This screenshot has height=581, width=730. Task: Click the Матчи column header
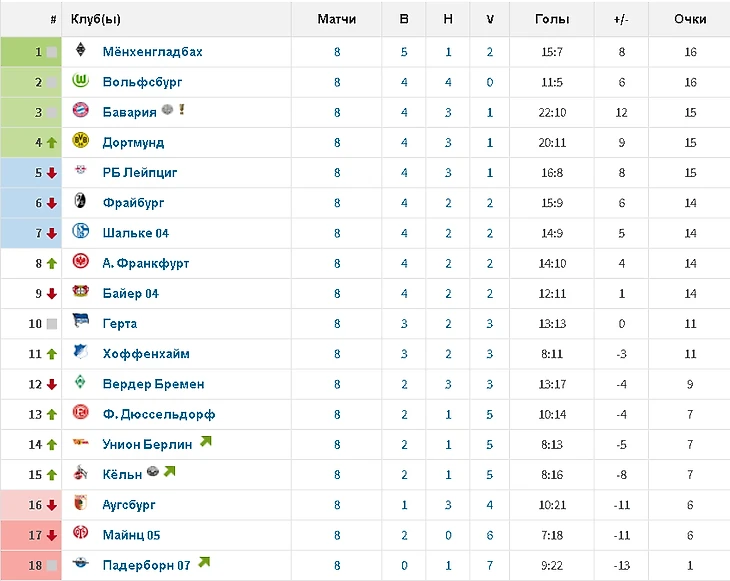(336, 19)
